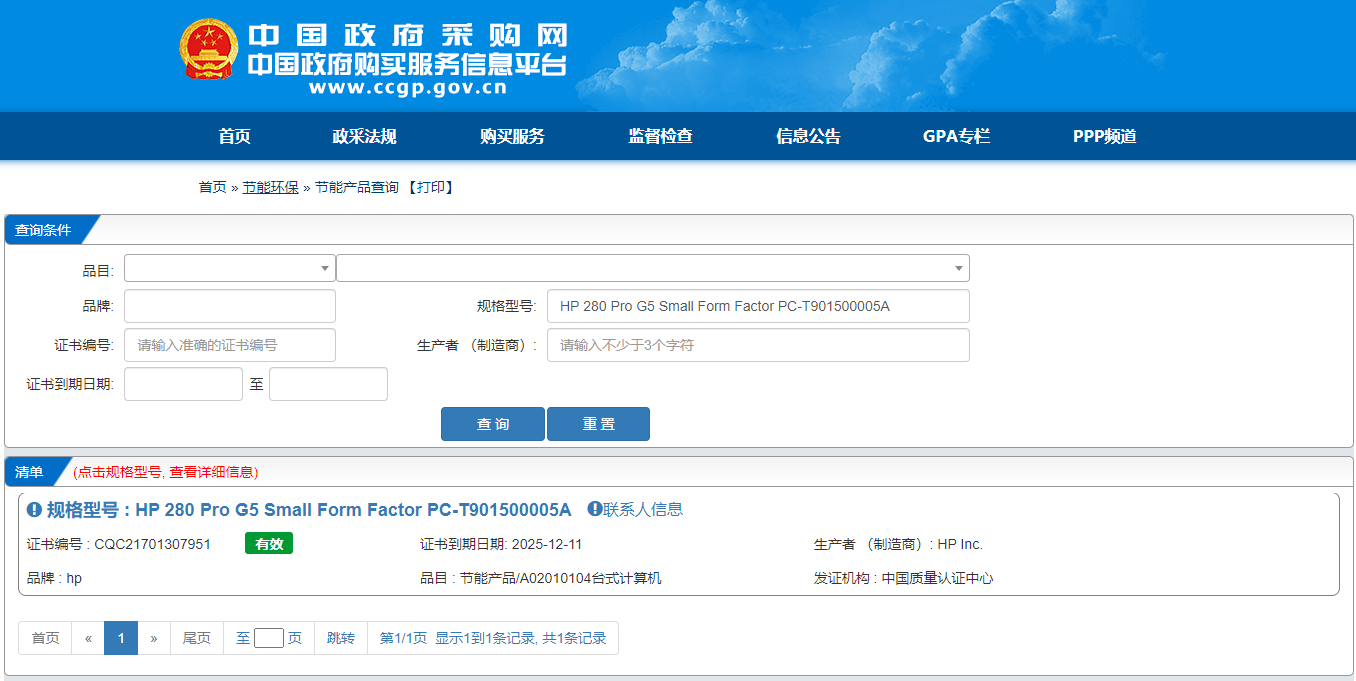
Task: Click the 品目 A02010104台式计算机 text
Action: pyautogui.click(x=541, y=578)
